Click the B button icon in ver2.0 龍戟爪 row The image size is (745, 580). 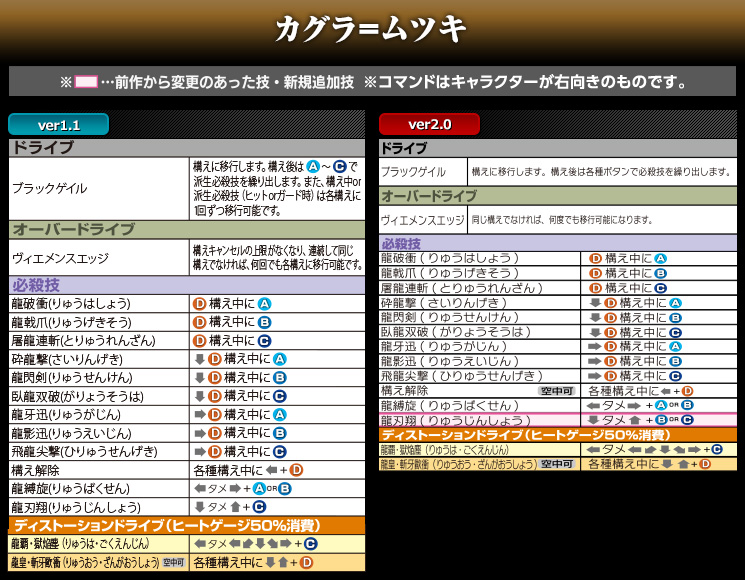click(x=660, y=273)
